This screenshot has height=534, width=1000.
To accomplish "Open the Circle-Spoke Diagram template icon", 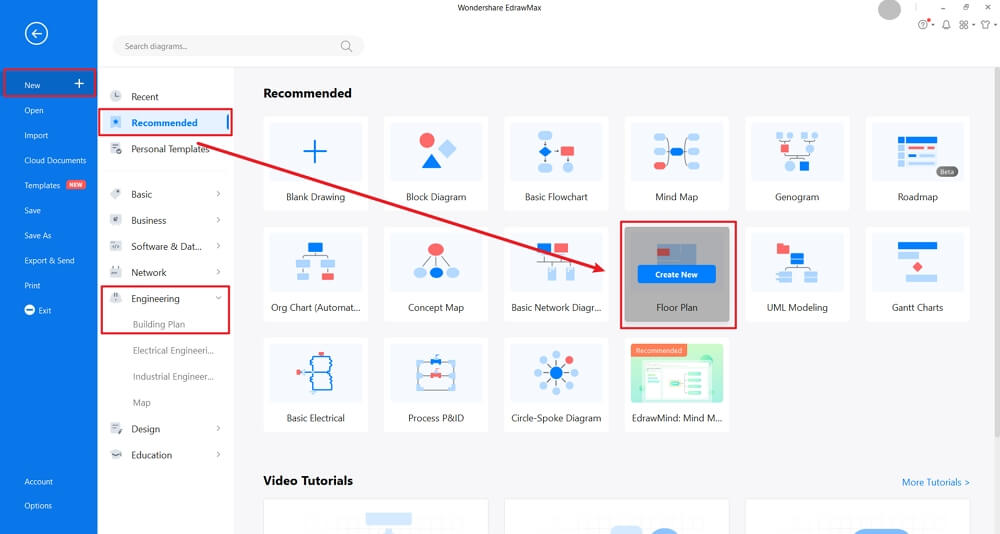I will 556,373.
